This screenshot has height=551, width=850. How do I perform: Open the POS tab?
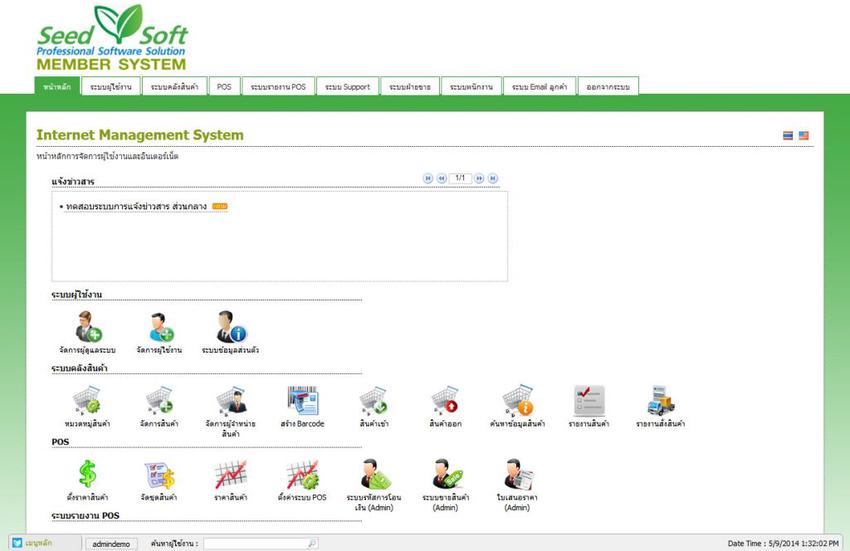[224, 86]
